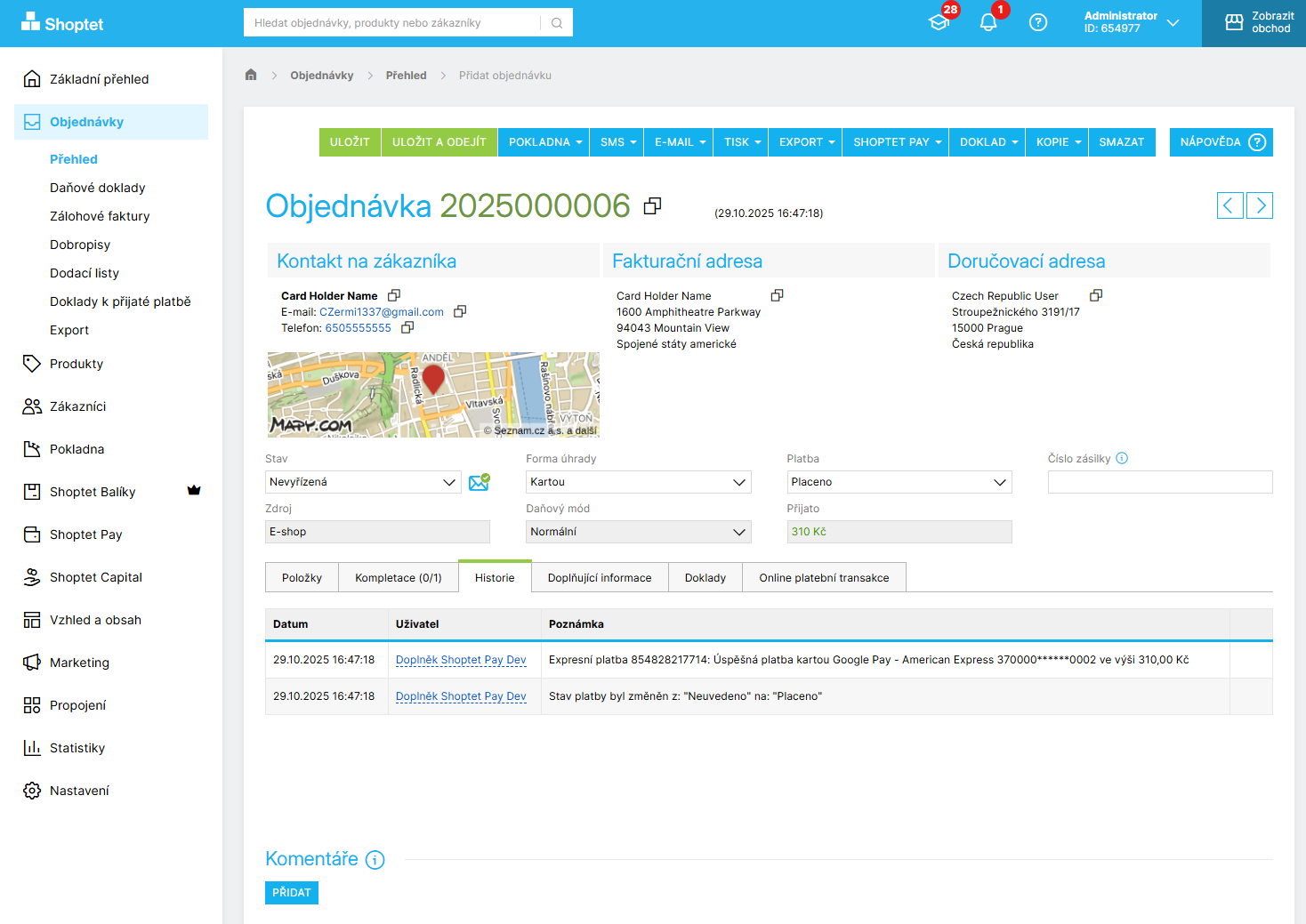The image size is (1306, 924).
Task: Click the ULOŽIT button
Action: click(x=350, y=142)
